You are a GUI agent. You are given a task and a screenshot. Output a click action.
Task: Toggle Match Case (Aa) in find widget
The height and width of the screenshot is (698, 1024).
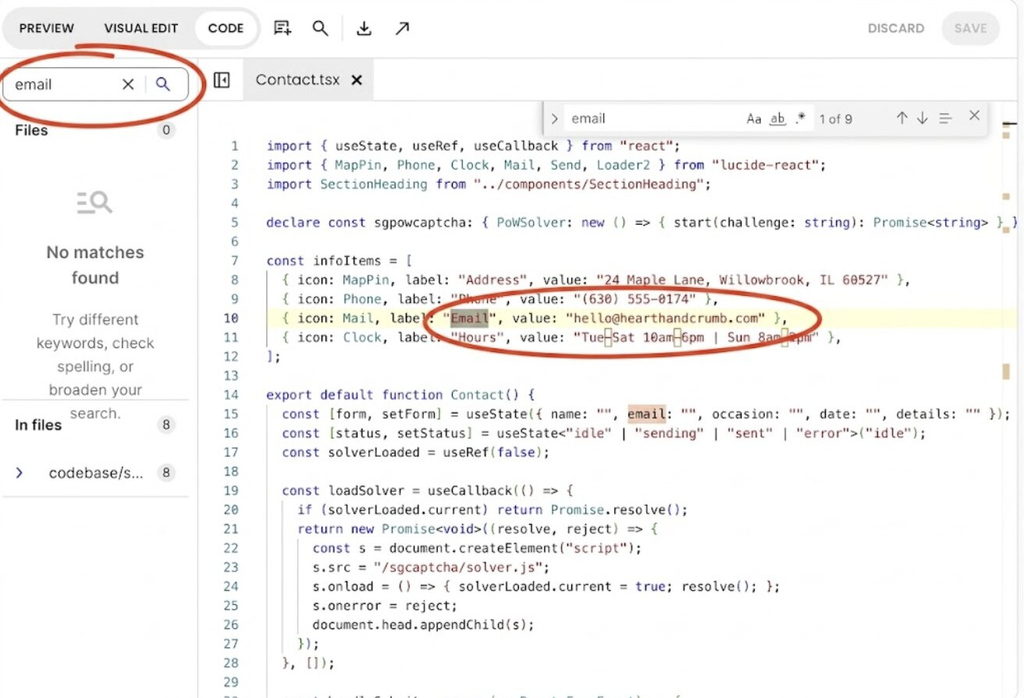(x=754, y=119)
